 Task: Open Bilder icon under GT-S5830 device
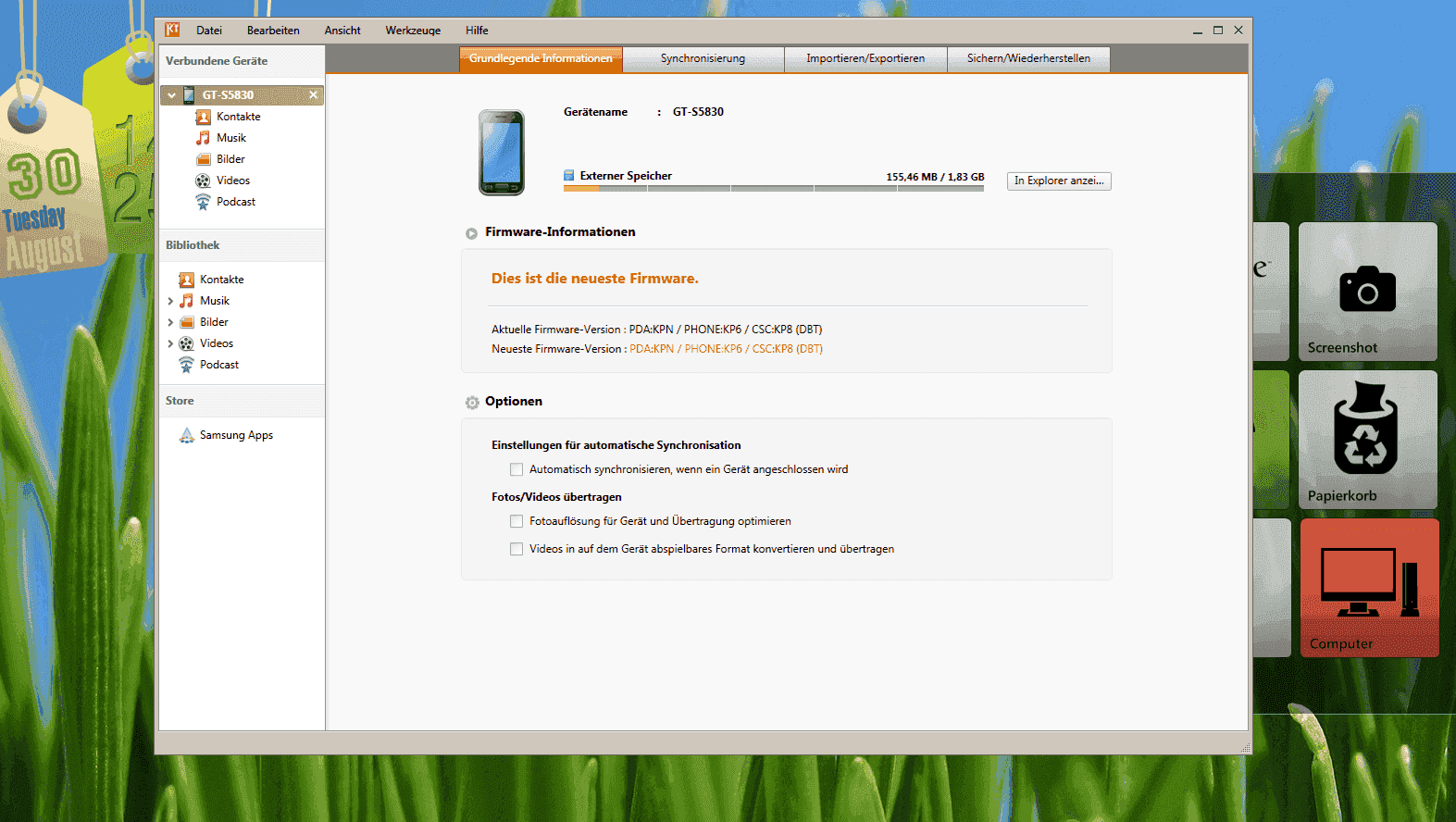point(203,159)
